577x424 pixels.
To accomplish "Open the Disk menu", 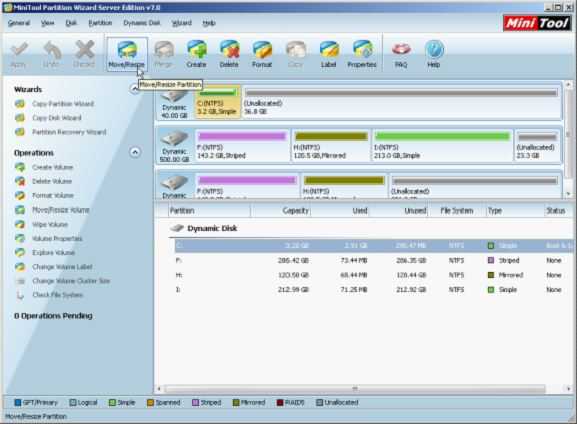I will tap(71, 23).
